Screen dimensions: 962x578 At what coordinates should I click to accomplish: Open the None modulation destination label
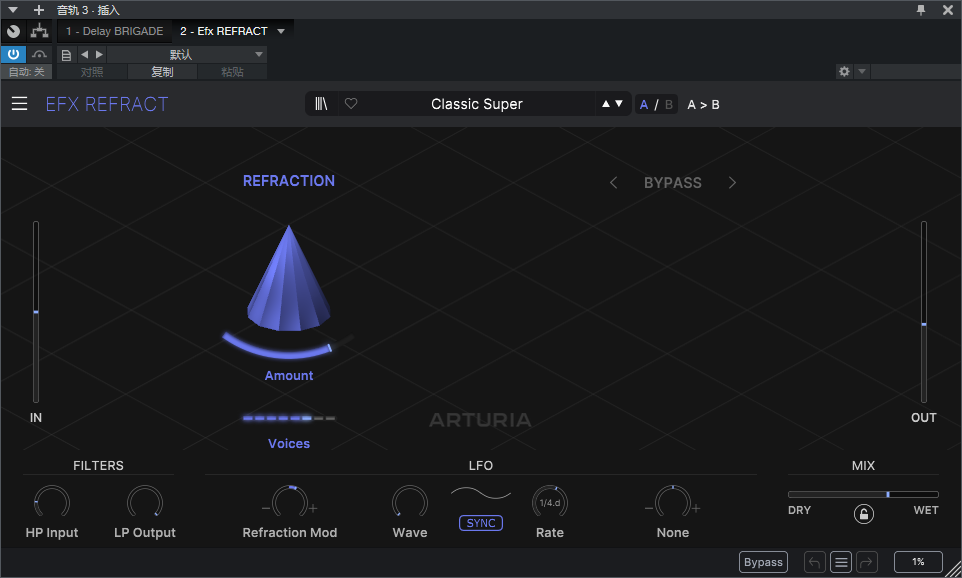[673, 533]
